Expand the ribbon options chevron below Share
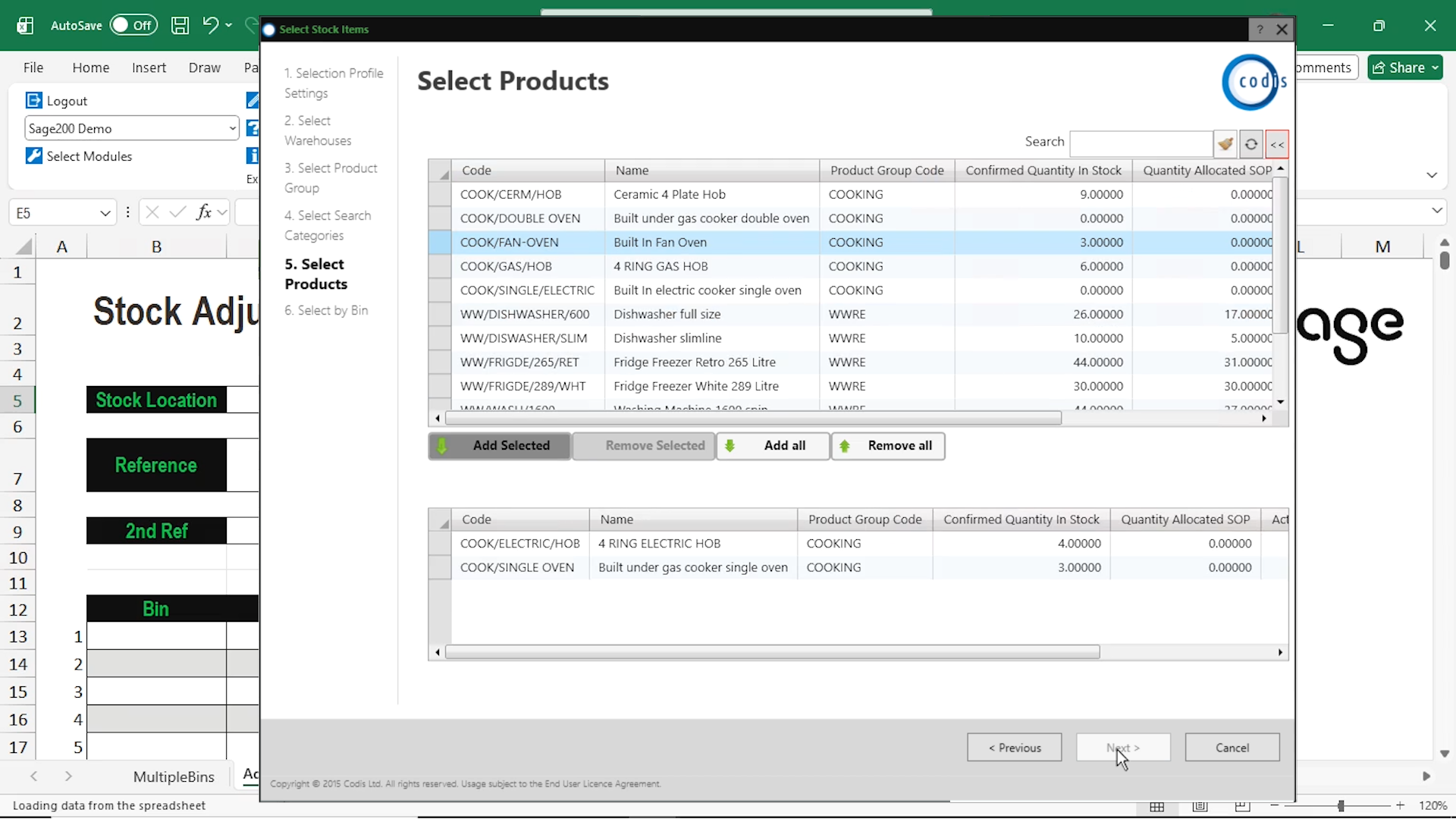The height and width of the screenshot is (819, 1456). point(1432,174)
